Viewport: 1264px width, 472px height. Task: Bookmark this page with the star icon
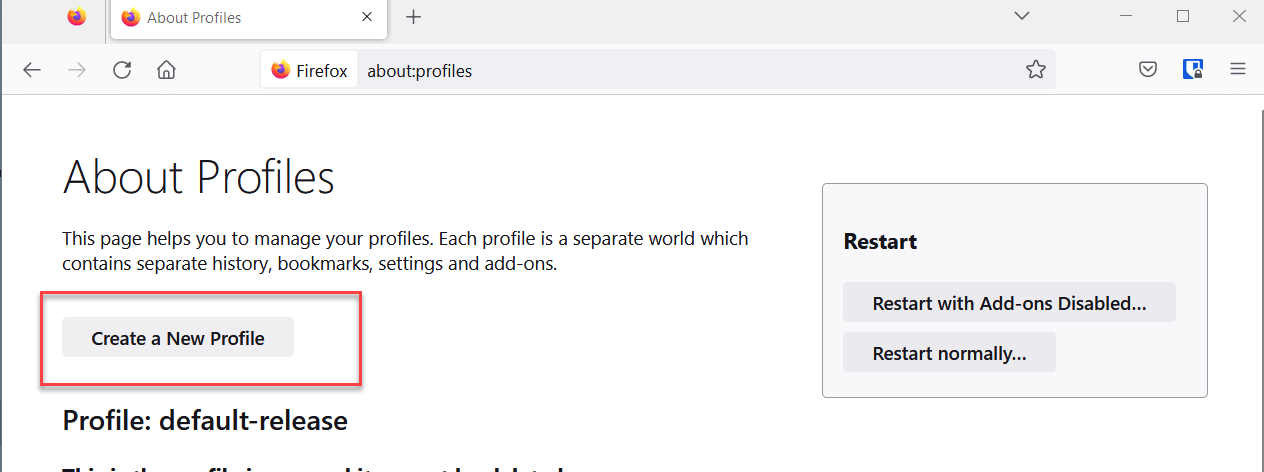pyautogui.click(x=1035, y=70)
